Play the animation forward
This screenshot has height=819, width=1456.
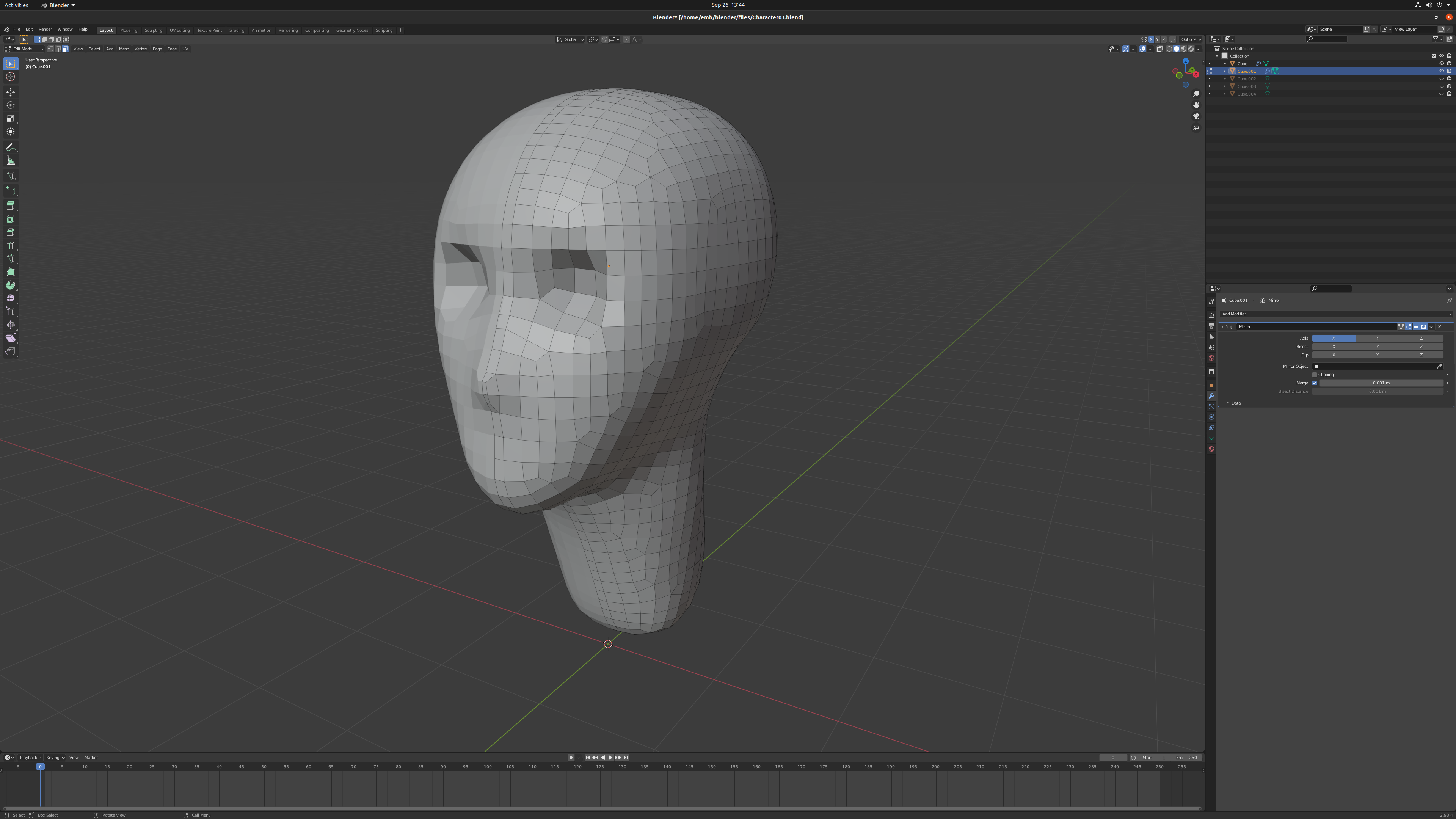pos(610,758)
